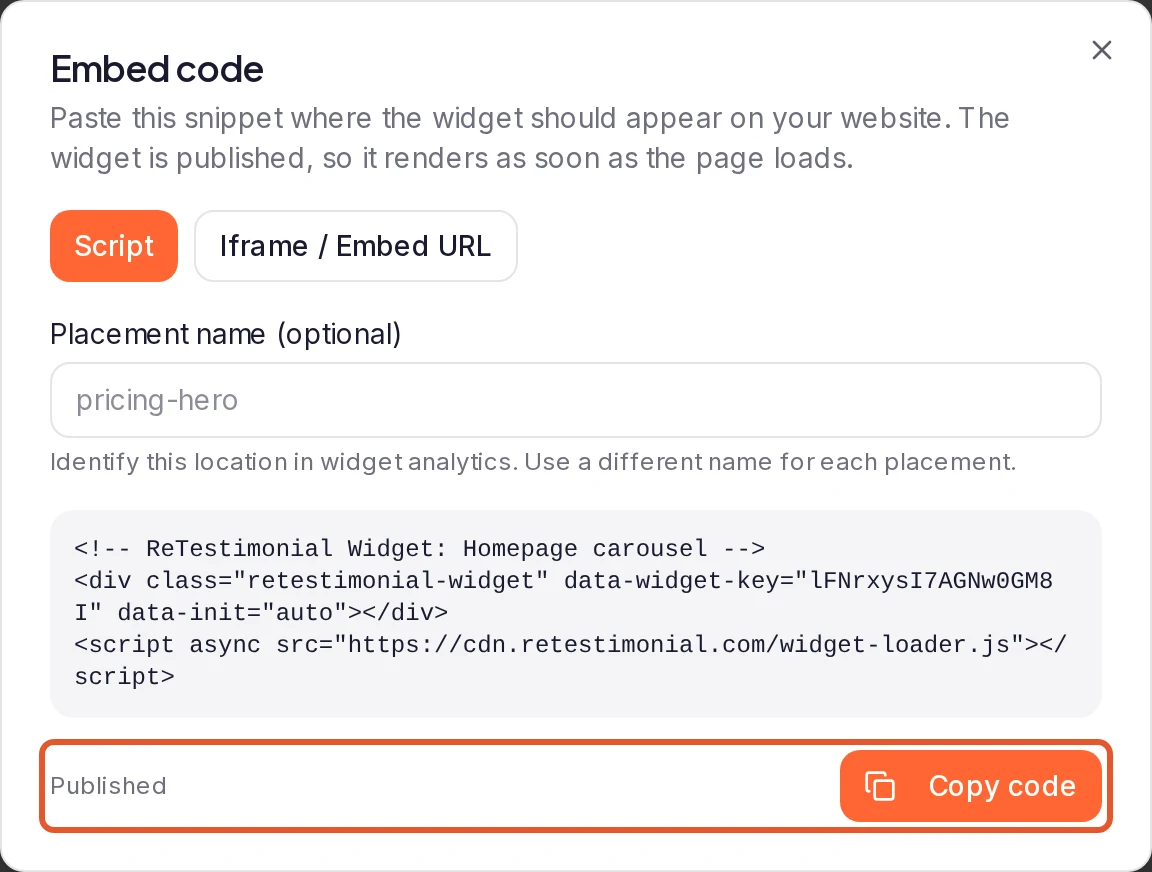Switch to Iframe / Embed URL tab
Viewport: 1152px width, 872px height.
[x=356, y=246]
